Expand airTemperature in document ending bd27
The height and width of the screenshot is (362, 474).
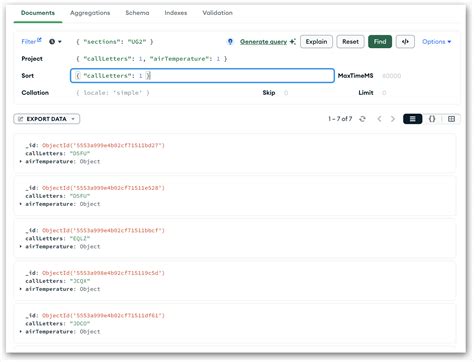pyautogui.click(x=21, y=161)
